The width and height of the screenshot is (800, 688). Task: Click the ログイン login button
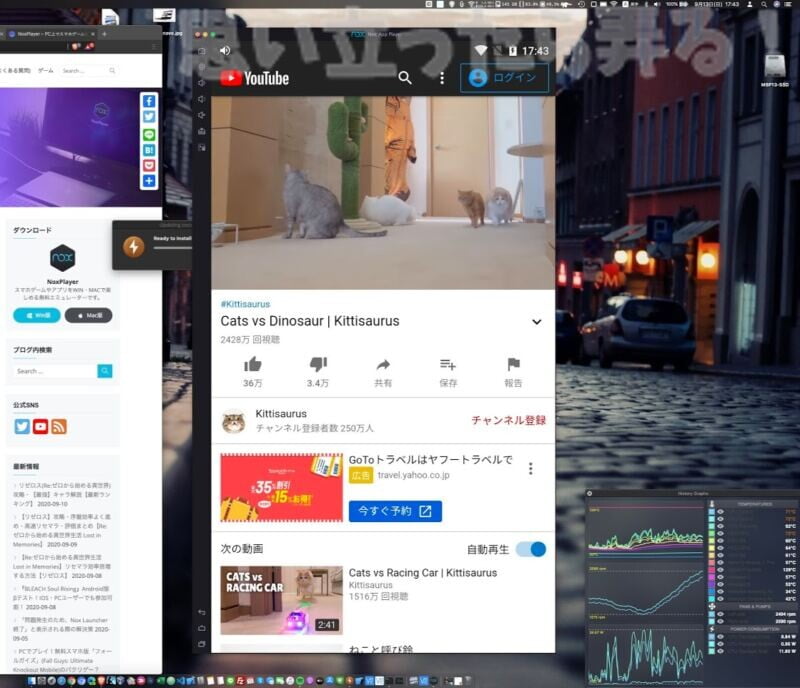pyautogui.click(x=504, y=78)
